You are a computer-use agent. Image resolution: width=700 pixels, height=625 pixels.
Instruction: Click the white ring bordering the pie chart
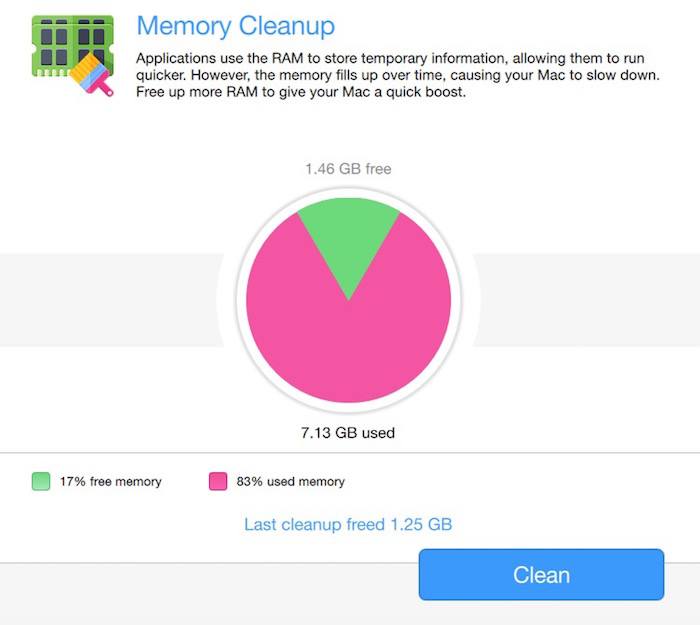coord(240,300)
